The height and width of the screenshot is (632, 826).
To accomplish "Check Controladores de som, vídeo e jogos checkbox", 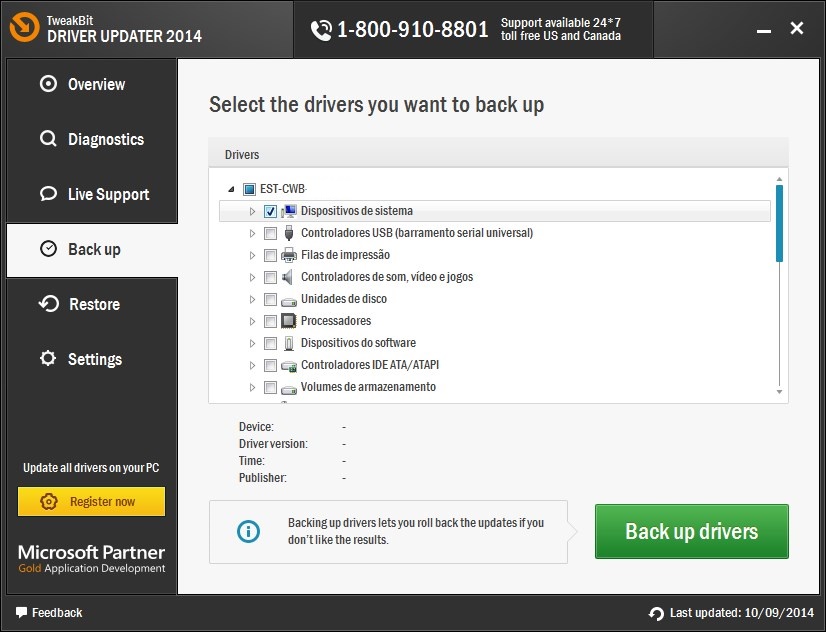I will [270, 277].
